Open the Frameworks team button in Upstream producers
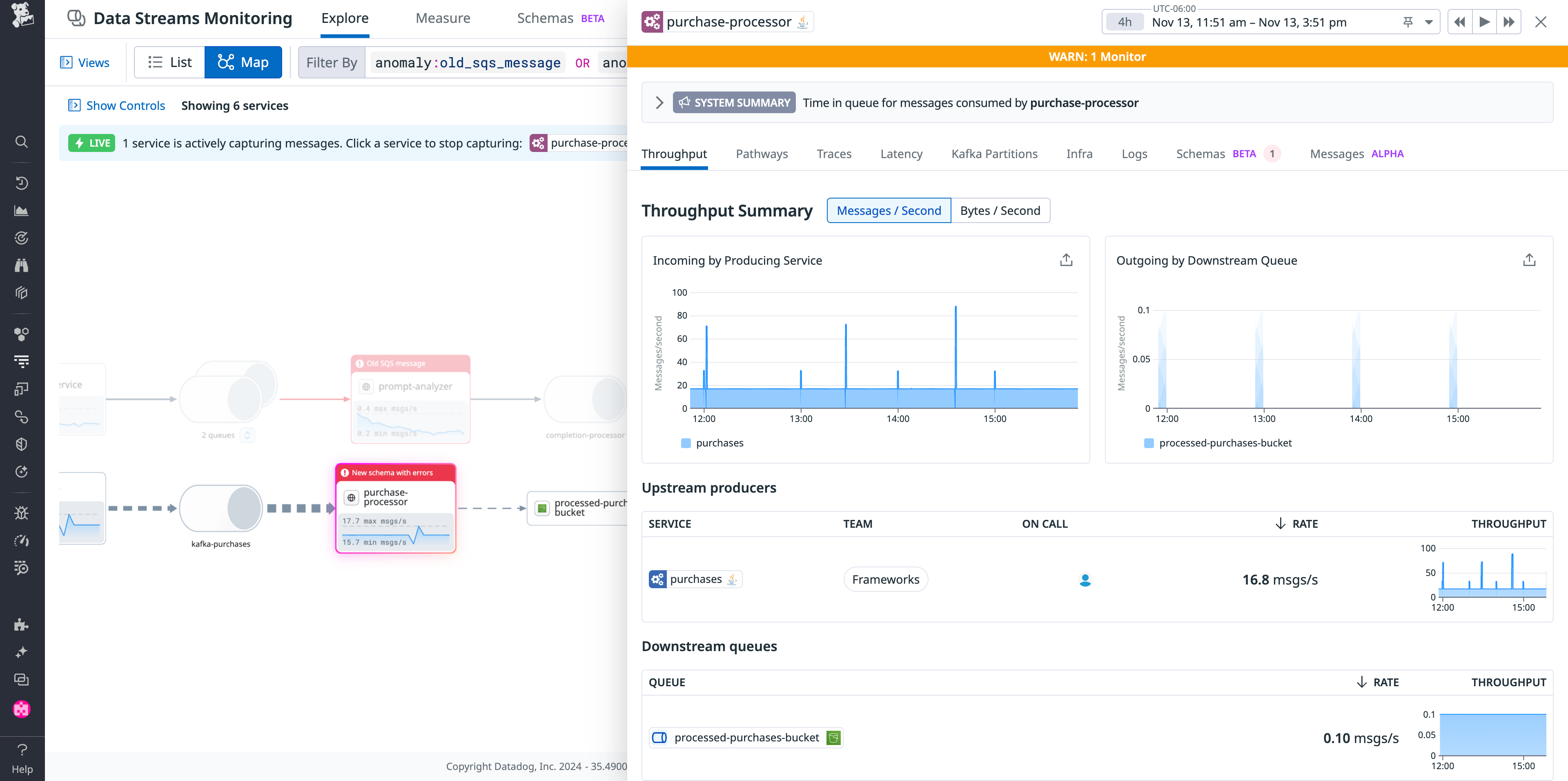Viewport: 1568px width, 781px height. point(885,579)
